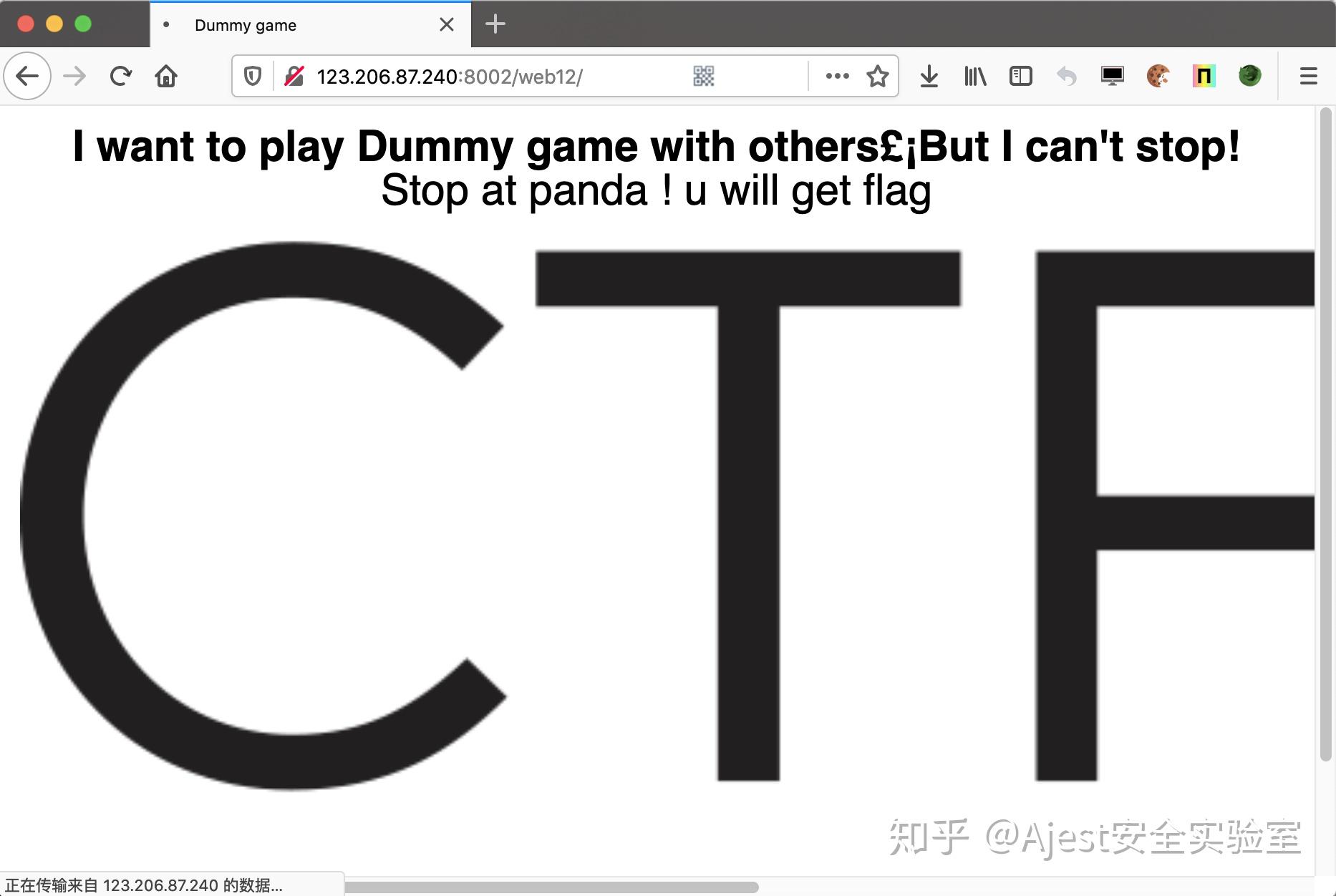The width and height of the screenshot is (1336, 896).
Task: Open the Library icon
Action: click(x=974, y=76)
